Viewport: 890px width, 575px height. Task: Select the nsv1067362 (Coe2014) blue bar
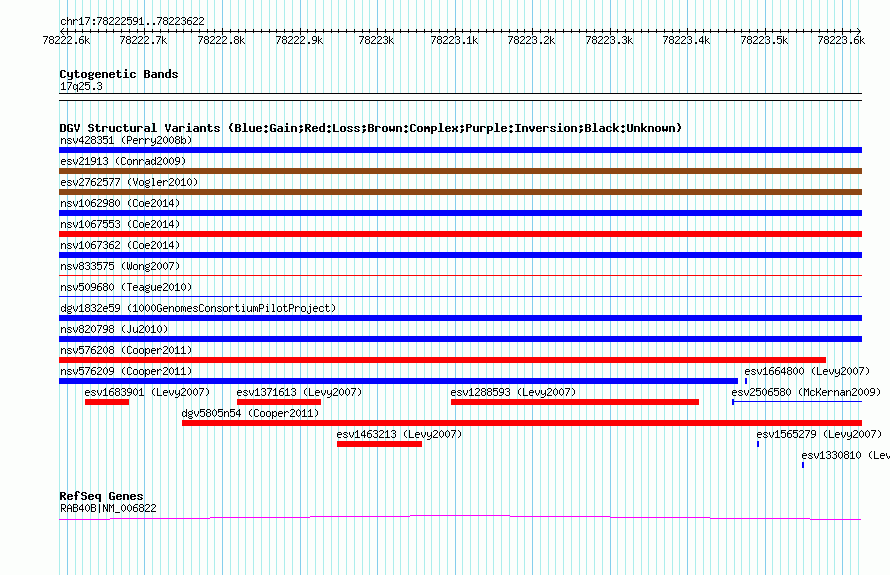point(460,255)
